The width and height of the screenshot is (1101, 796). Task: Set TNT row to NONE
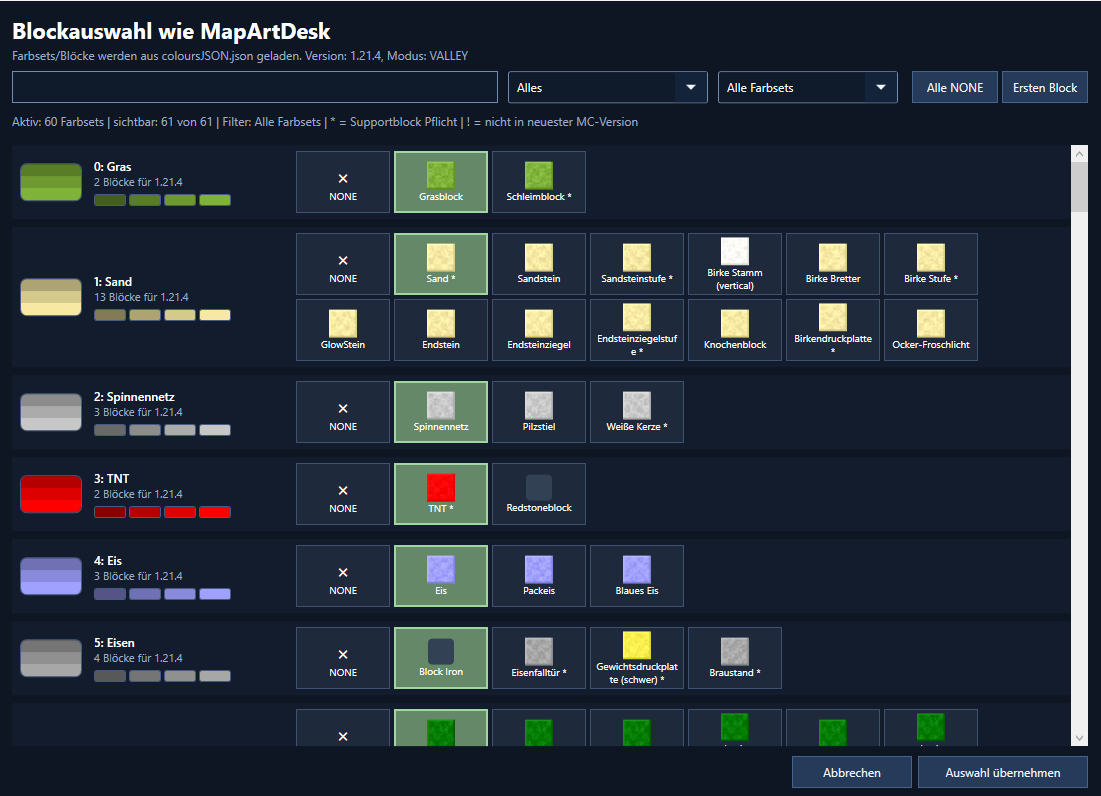(x=343, y=494)
